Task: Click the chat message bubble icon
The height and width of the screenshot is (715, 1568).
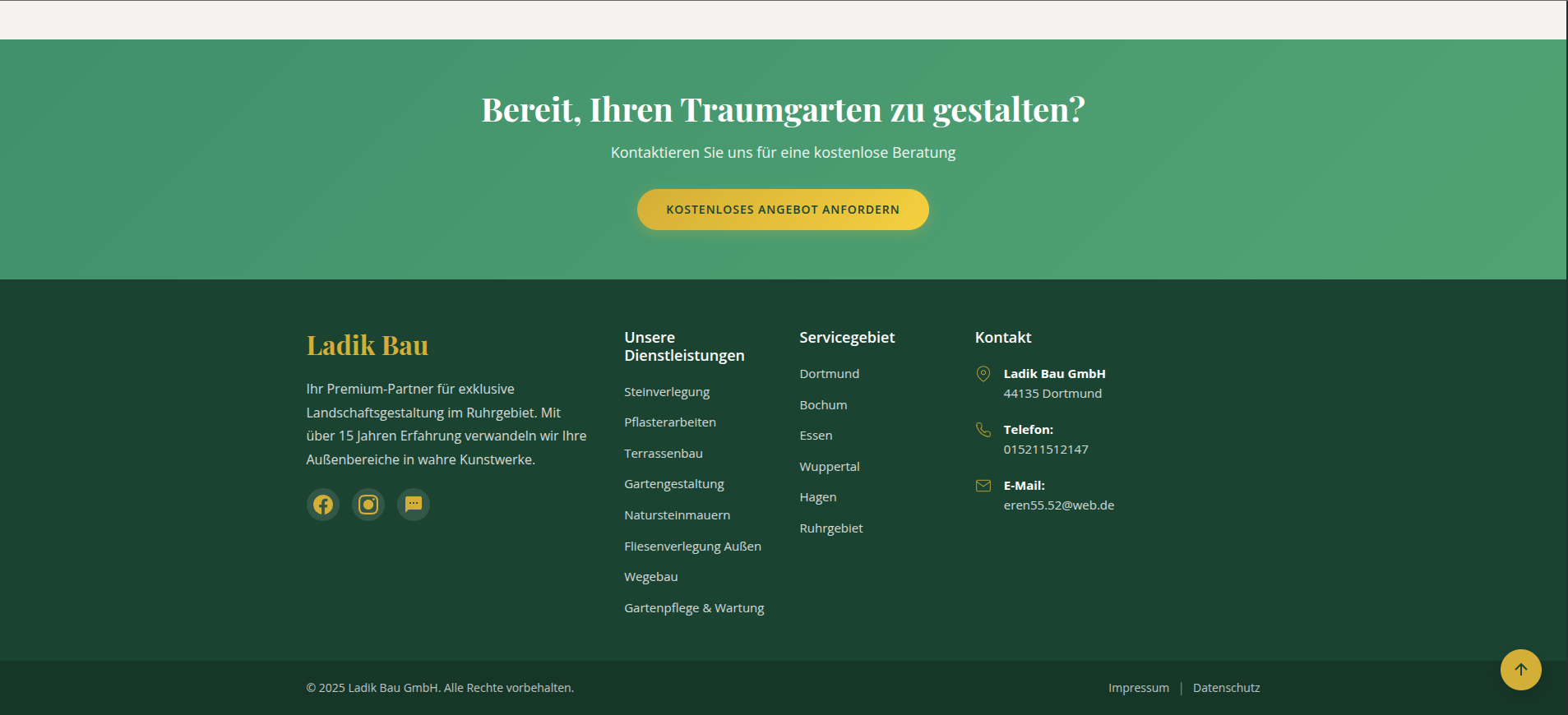Action: tap(414, 505)
